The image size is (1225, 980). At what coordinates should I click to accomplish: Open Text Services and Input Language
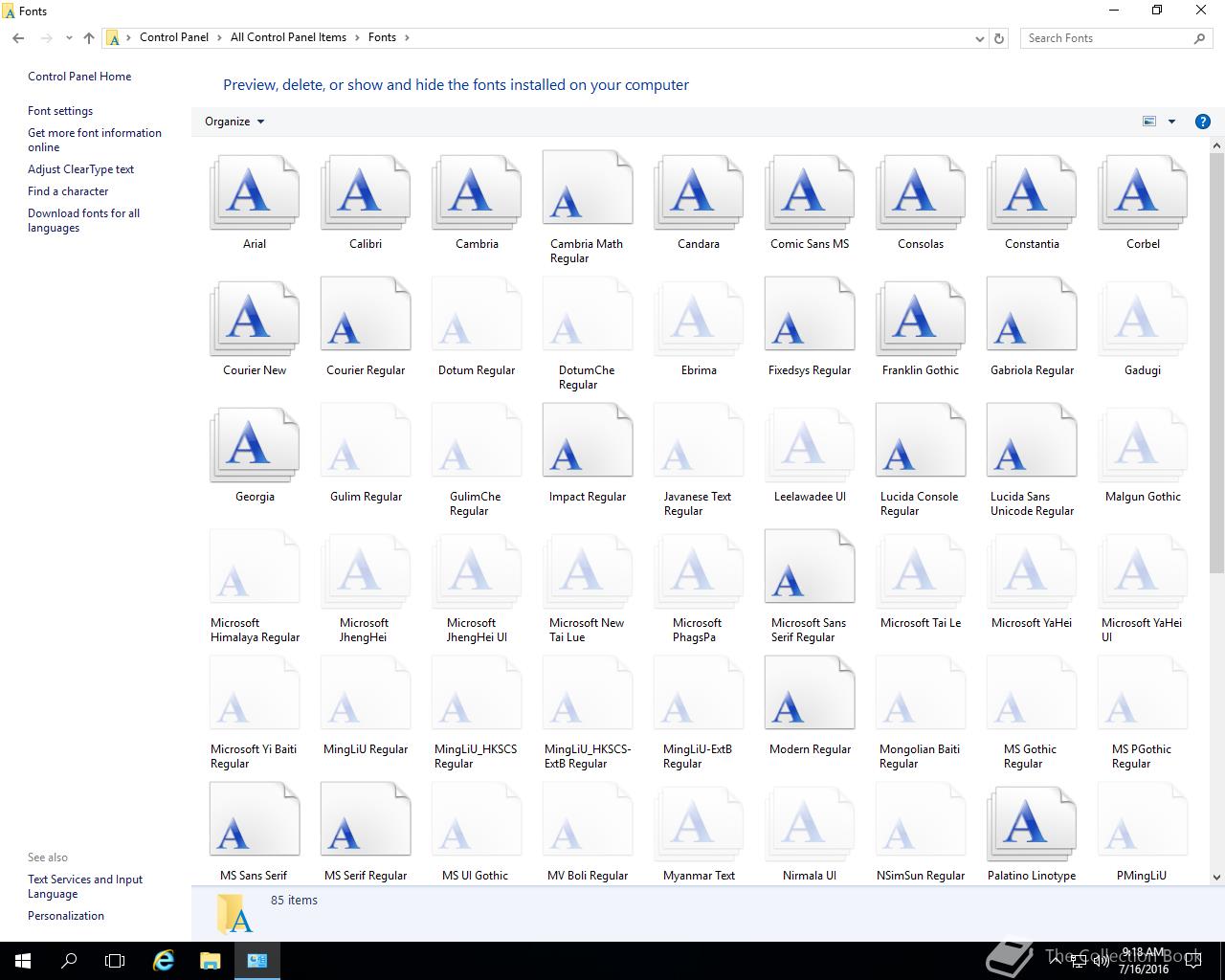click(x=85, y=886)
